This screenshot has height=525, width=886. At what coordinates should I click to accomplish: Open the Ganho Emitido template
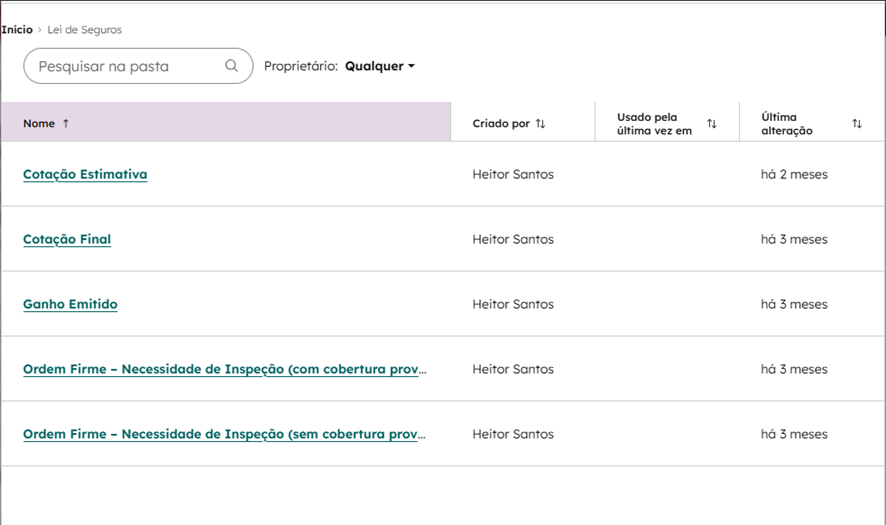[x=70, y=304]
